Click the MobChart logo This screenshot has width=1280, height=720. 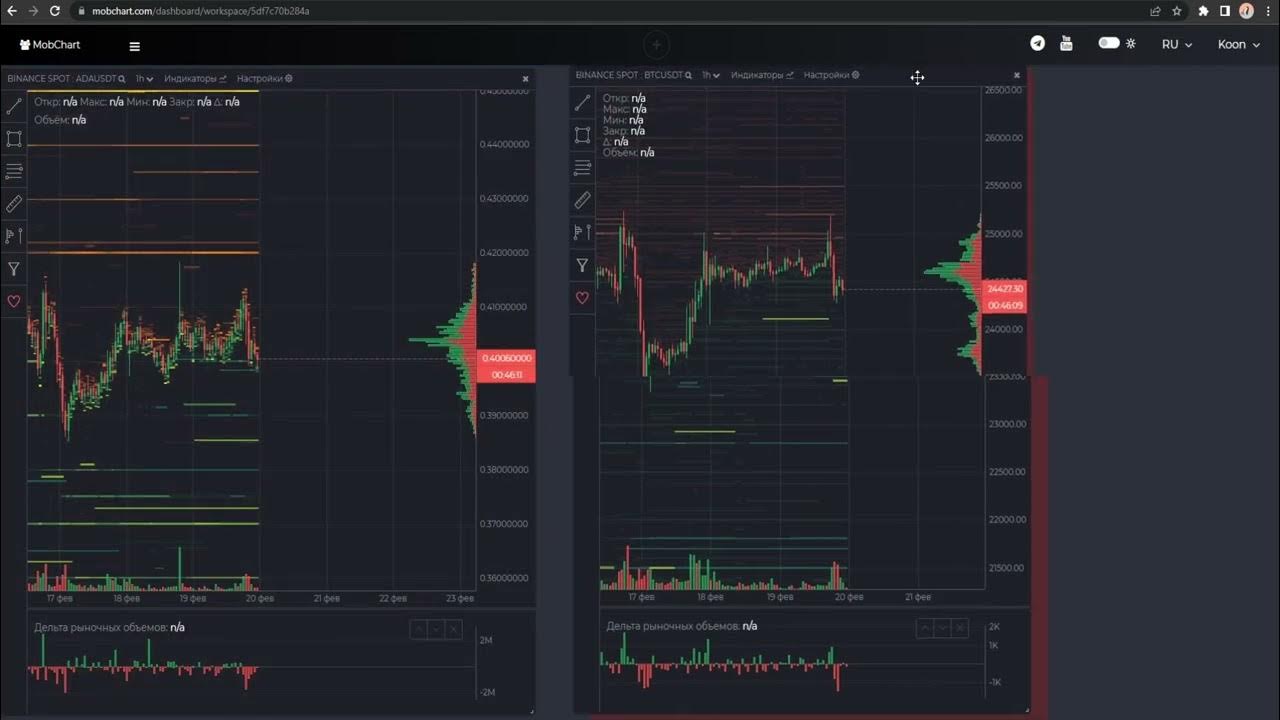click(50, 45)
